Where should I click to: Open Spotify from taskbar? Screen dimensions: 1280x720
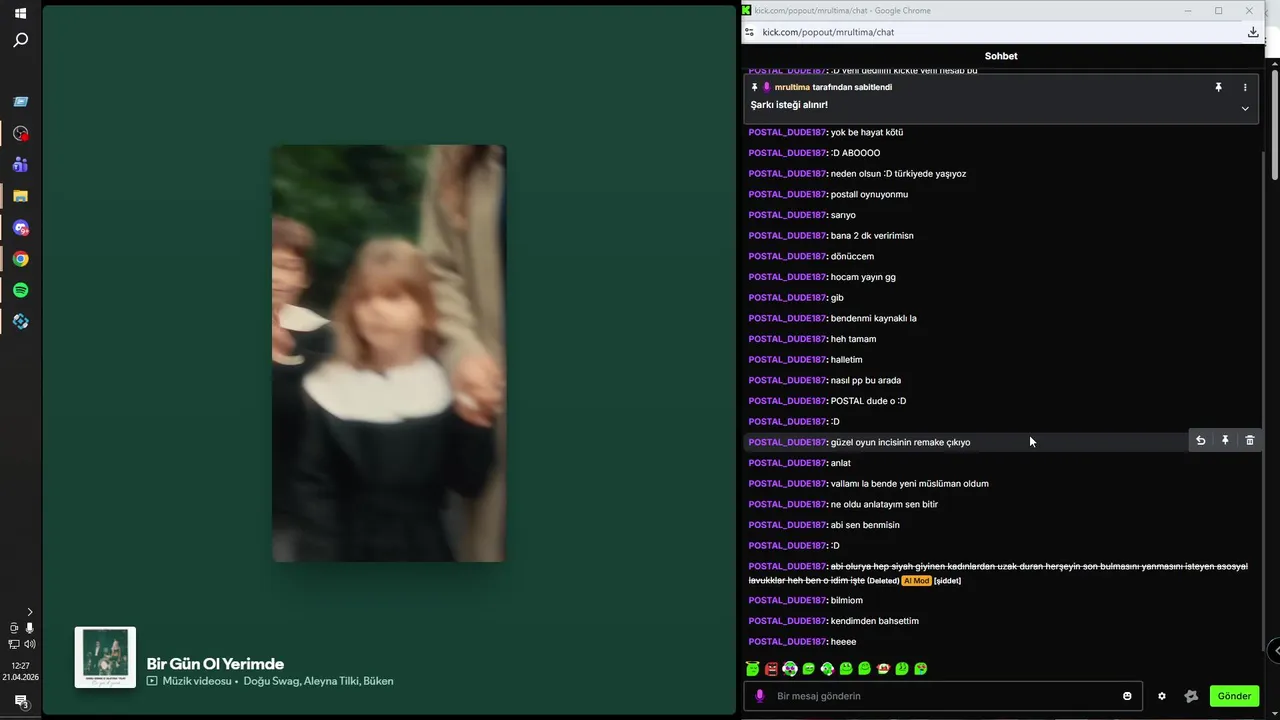pyautogui.click(x=20, y=290)
